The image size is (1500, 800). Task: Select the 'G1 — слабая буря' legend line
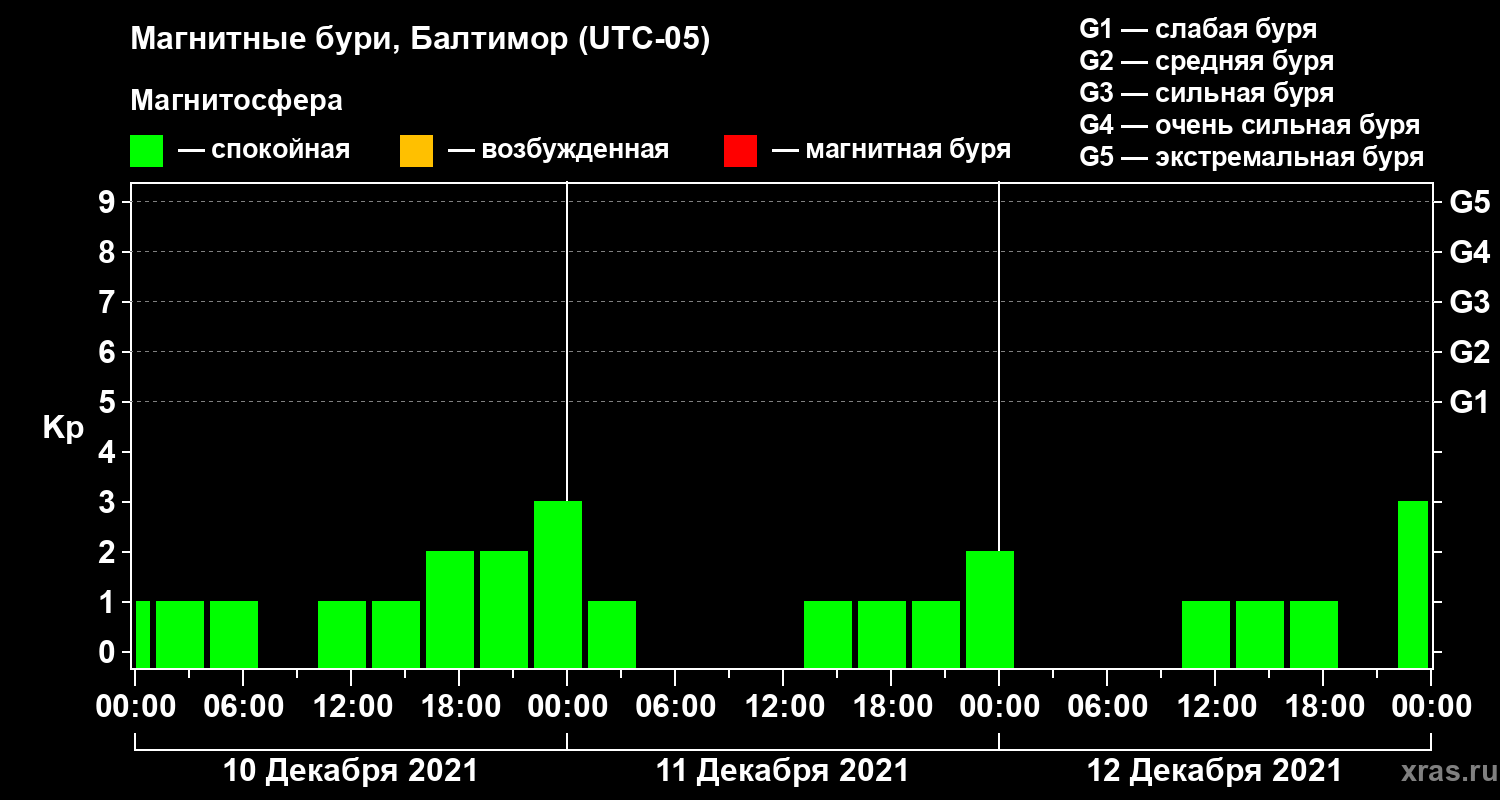click(x=1198, y=29)
